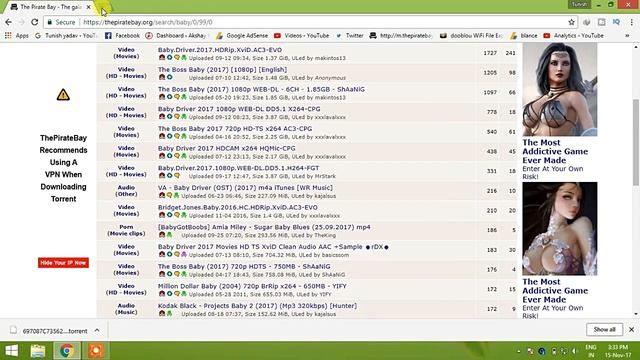Open Facebook bookmark
Screen dimensions: 640x360
pos(122,36)
